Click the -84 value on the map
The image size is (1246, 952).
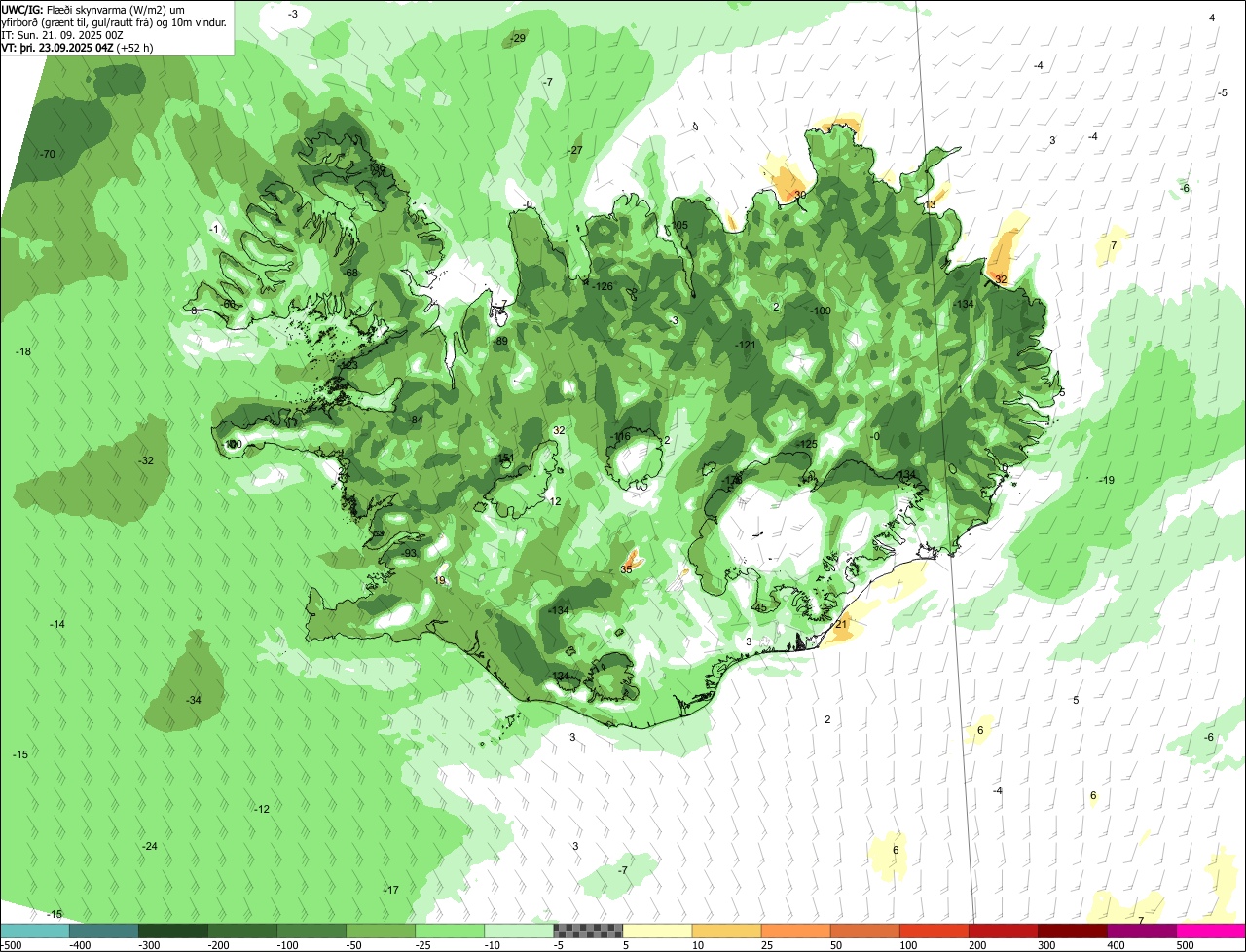416,420
